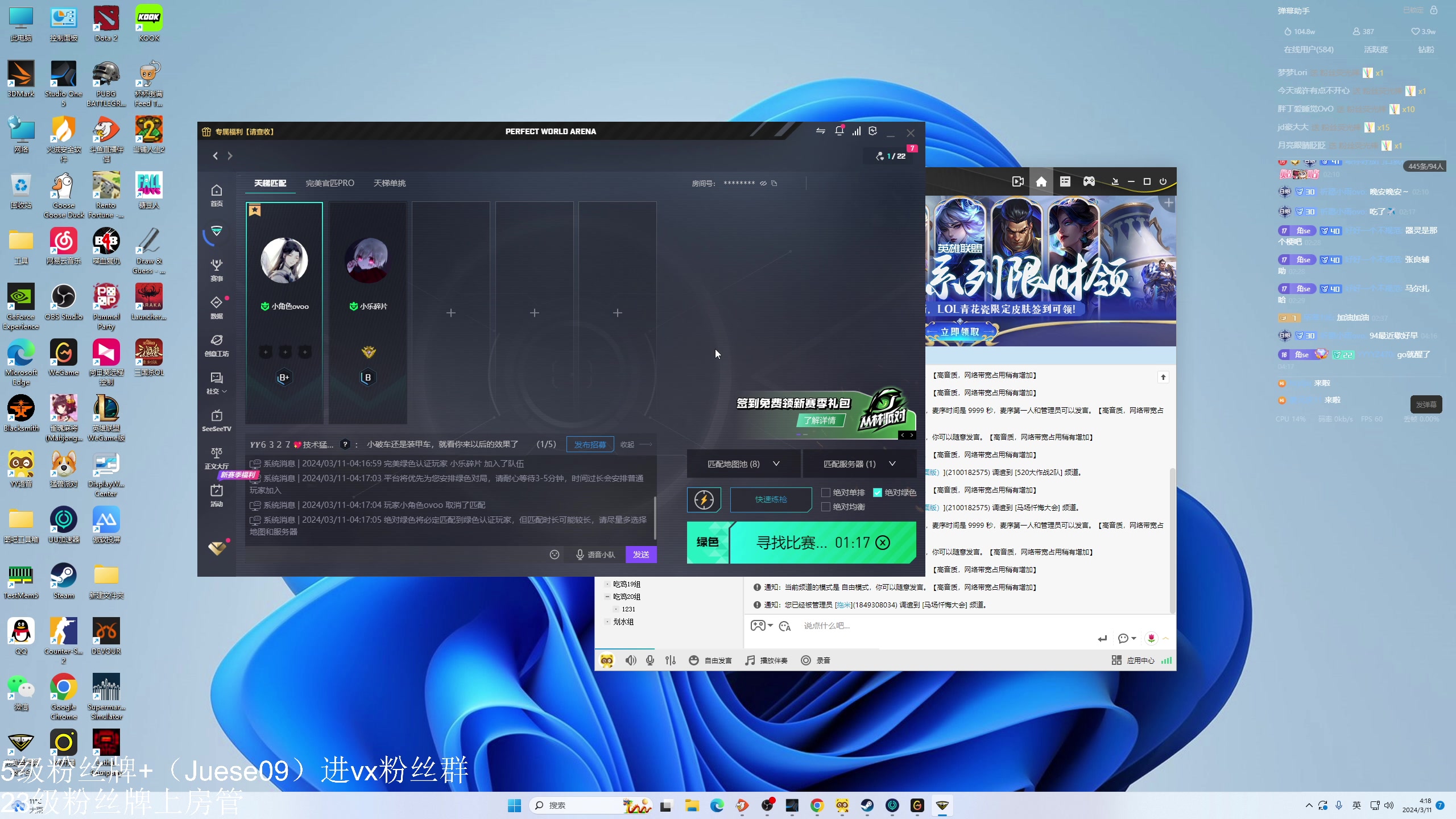Expand the 匹配服务器 (1) dropdown
Viewport: 1456px width, 819px height.
[859, 464]
